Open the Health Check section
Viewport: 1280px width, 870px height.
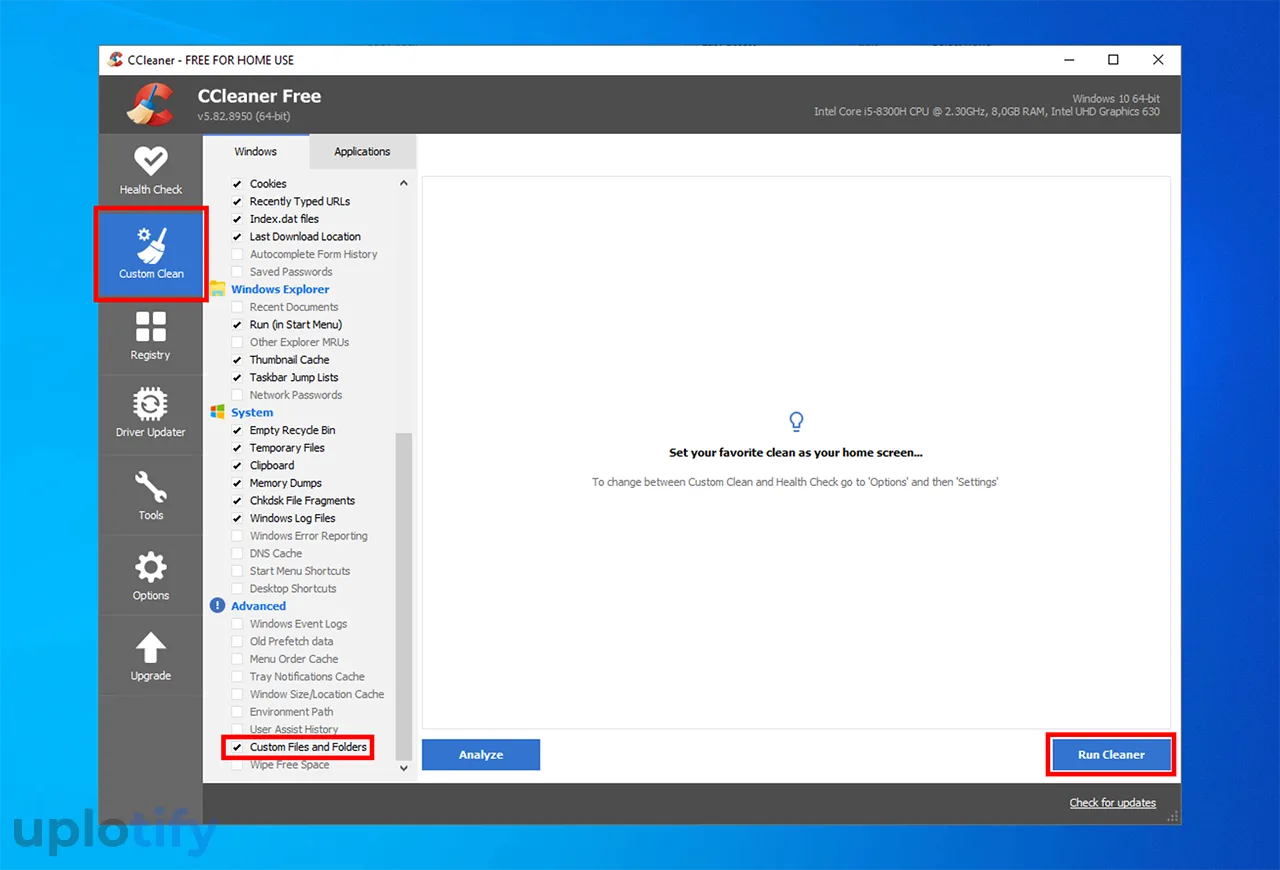point(151,170)
